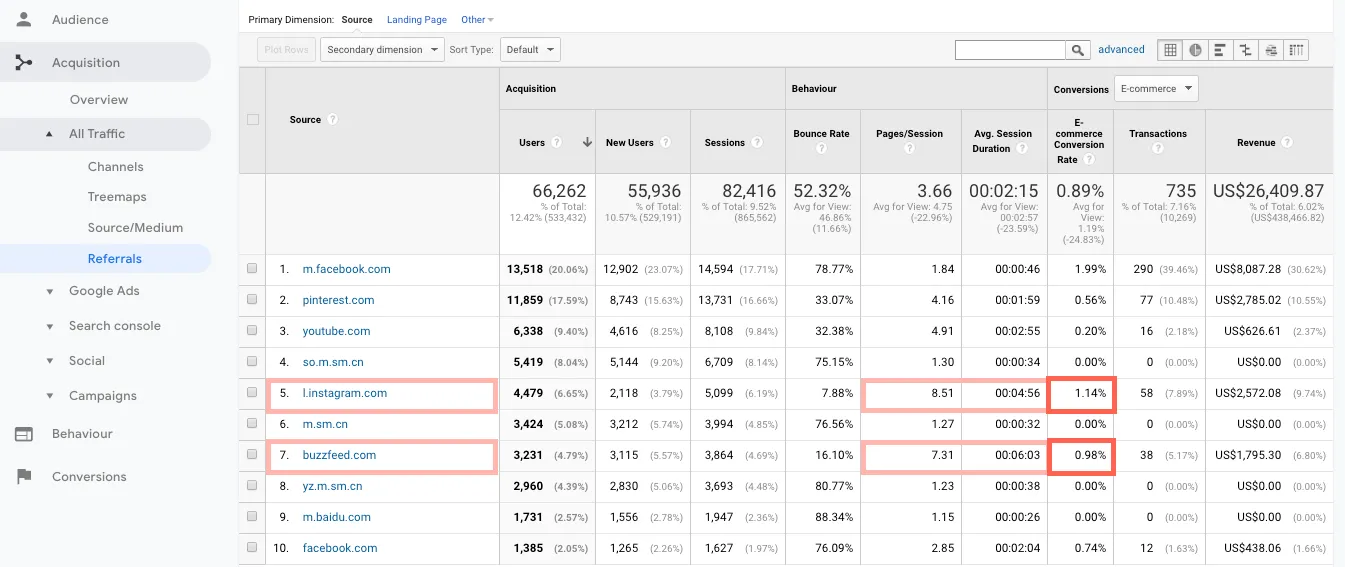The height and width of the screenshot is (567, 1345).
Task: Expand the Social section
Action: [x=49, y=361]
